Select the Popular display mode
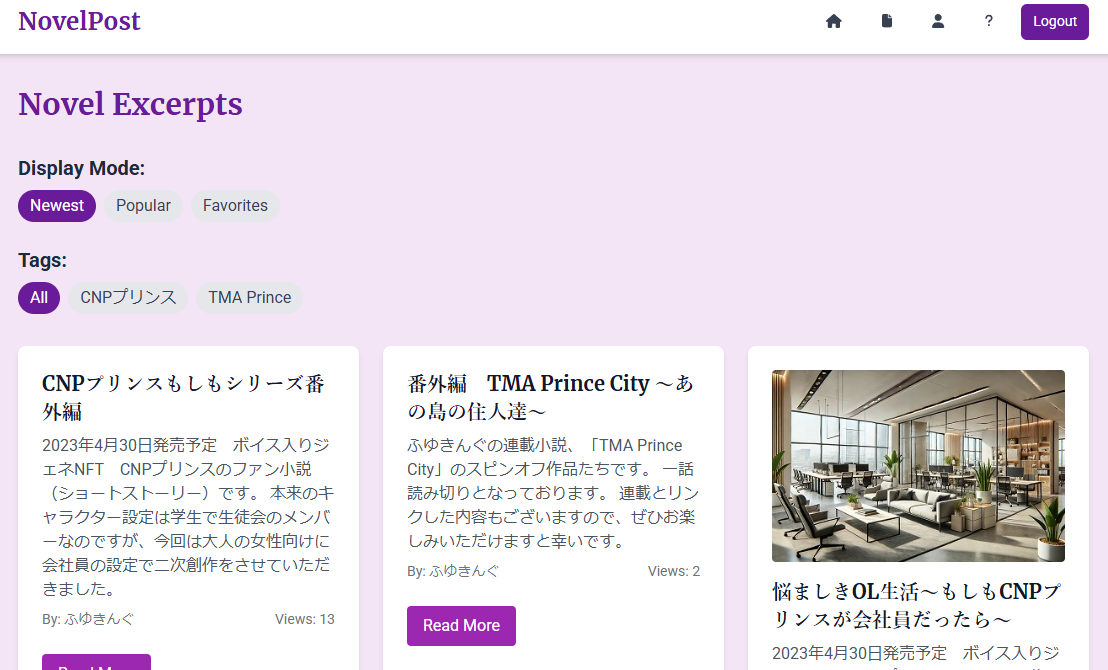 coord(143,205)
